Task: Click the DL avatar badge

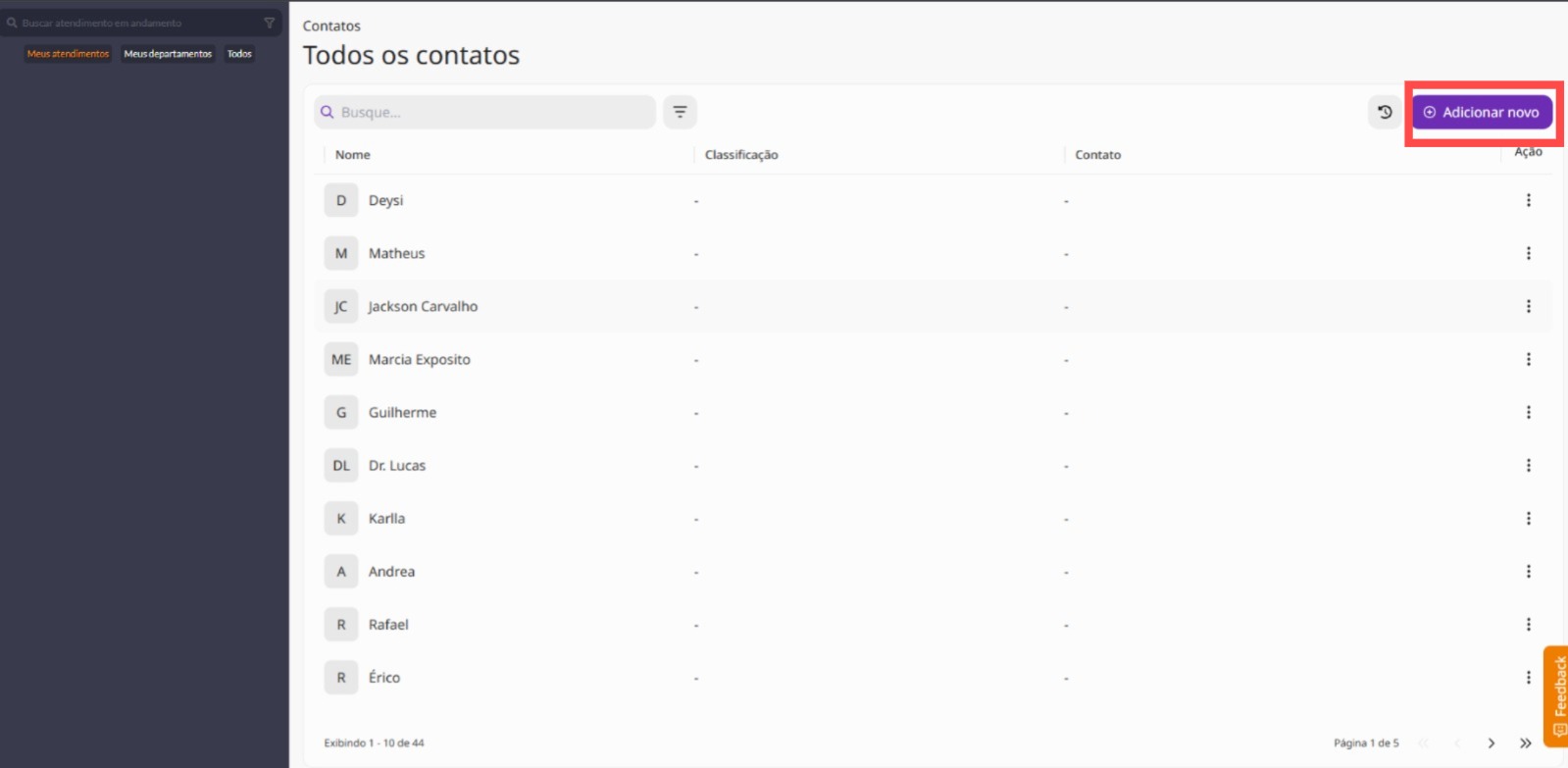Action: 341,465
